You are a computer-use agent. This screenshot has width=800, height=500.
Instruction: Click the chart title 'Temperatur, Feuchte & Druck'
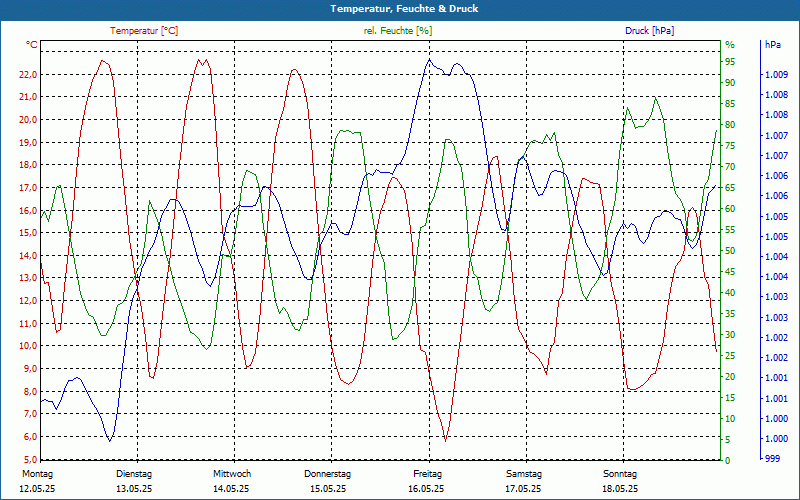(x=404, y=9)
